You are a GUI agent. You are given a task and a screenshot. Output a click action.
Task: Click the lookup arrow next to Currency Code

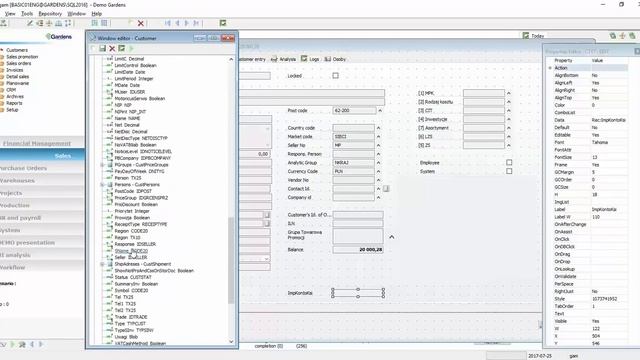(x=378, y=171)
